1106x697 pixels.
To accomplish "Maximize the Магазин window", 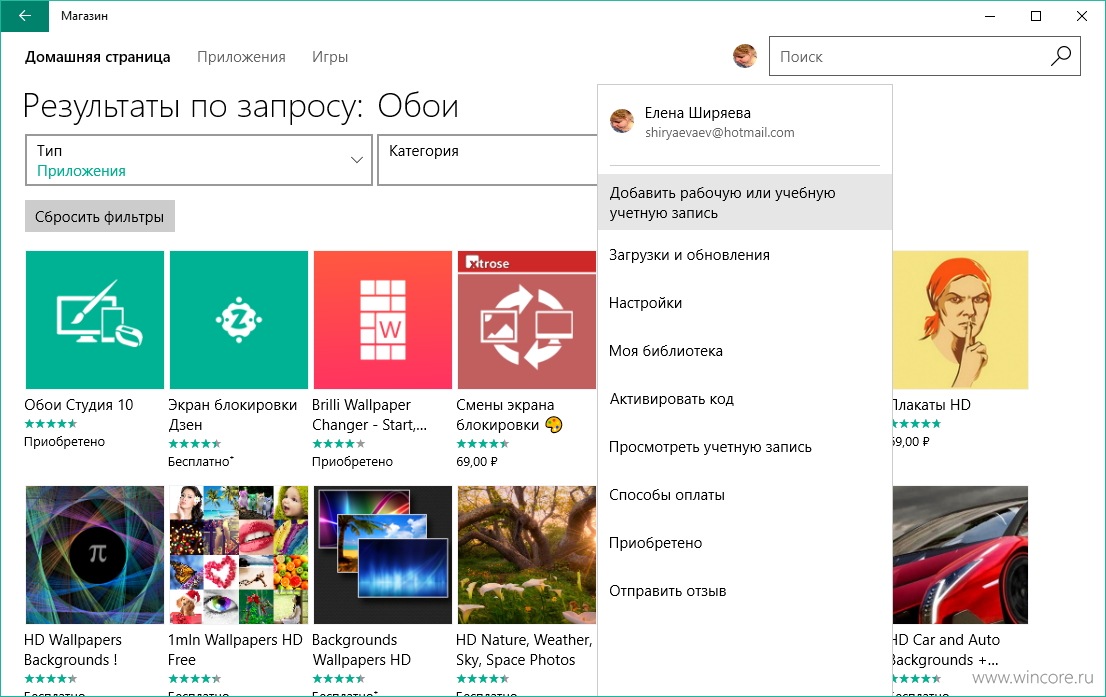I will pos(1035,16).
